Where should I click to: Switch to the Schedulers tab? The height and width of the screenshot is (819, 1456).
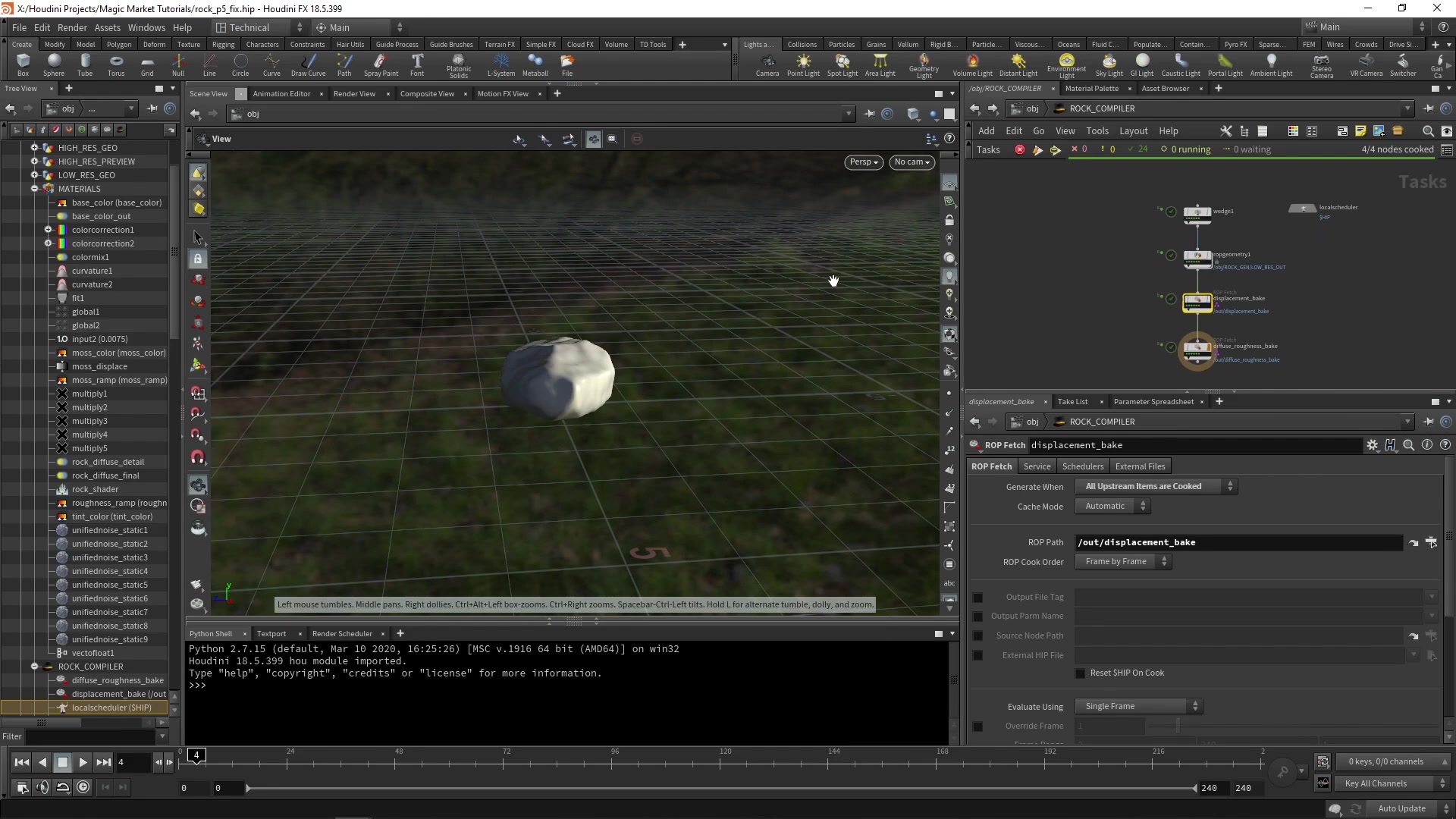tap(1082, 466)
